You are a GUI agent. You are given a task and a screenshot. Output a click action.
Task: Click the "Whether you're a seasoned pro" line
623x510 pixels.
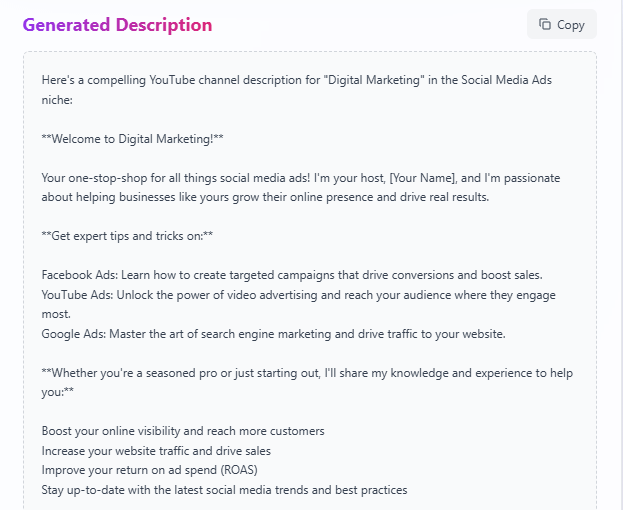(307, 373)
